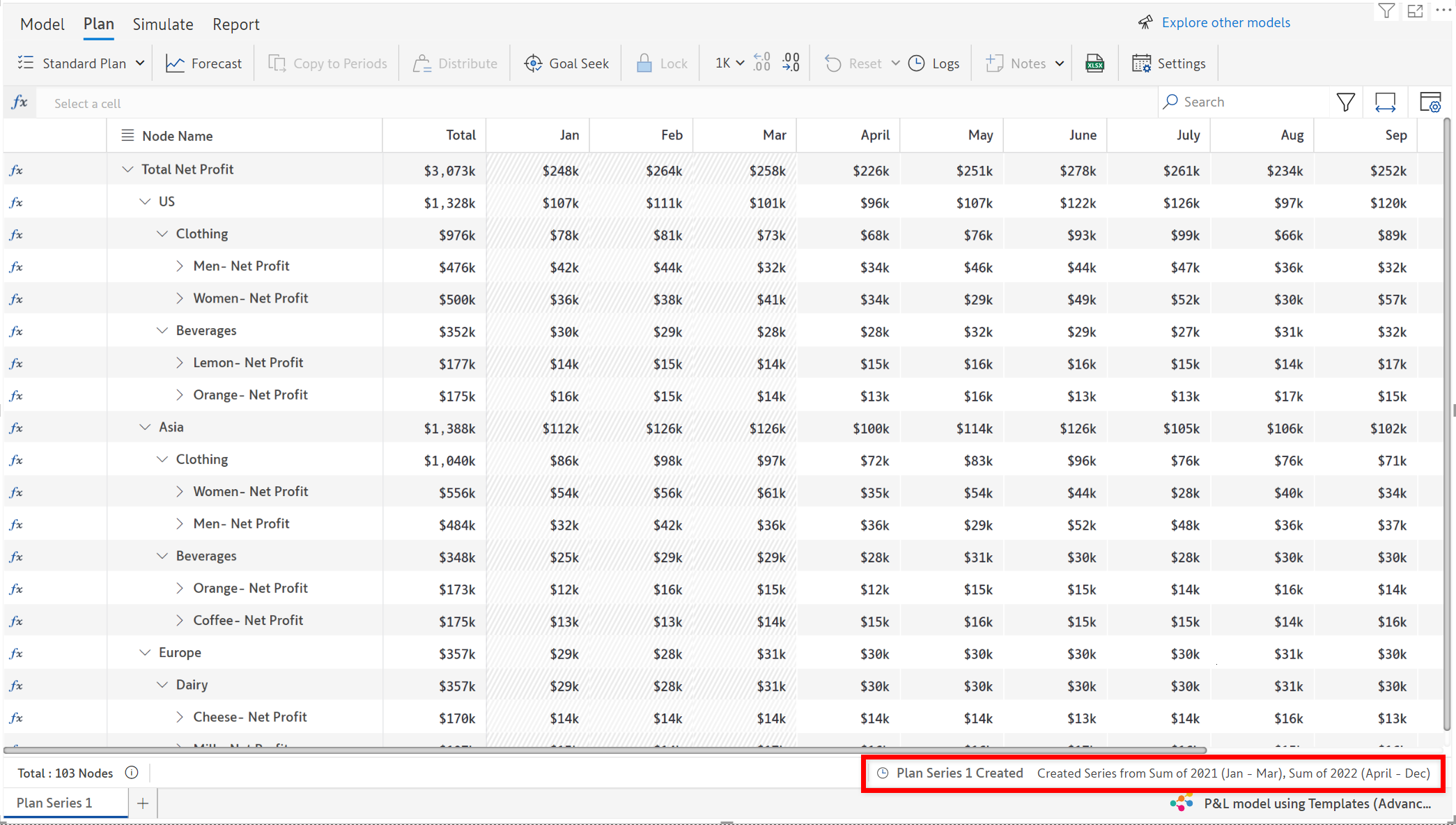Viewport: 1456px width, 825px height.
Task: Click the increase decimal places icon
Action: pos(762,63)
